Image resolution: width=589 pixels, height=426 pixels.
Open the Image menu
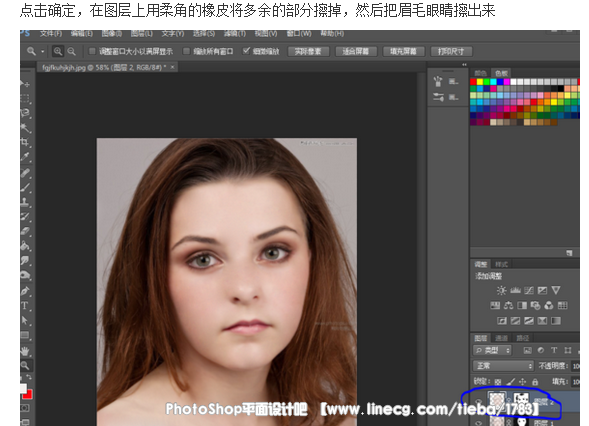pos(112,34)
